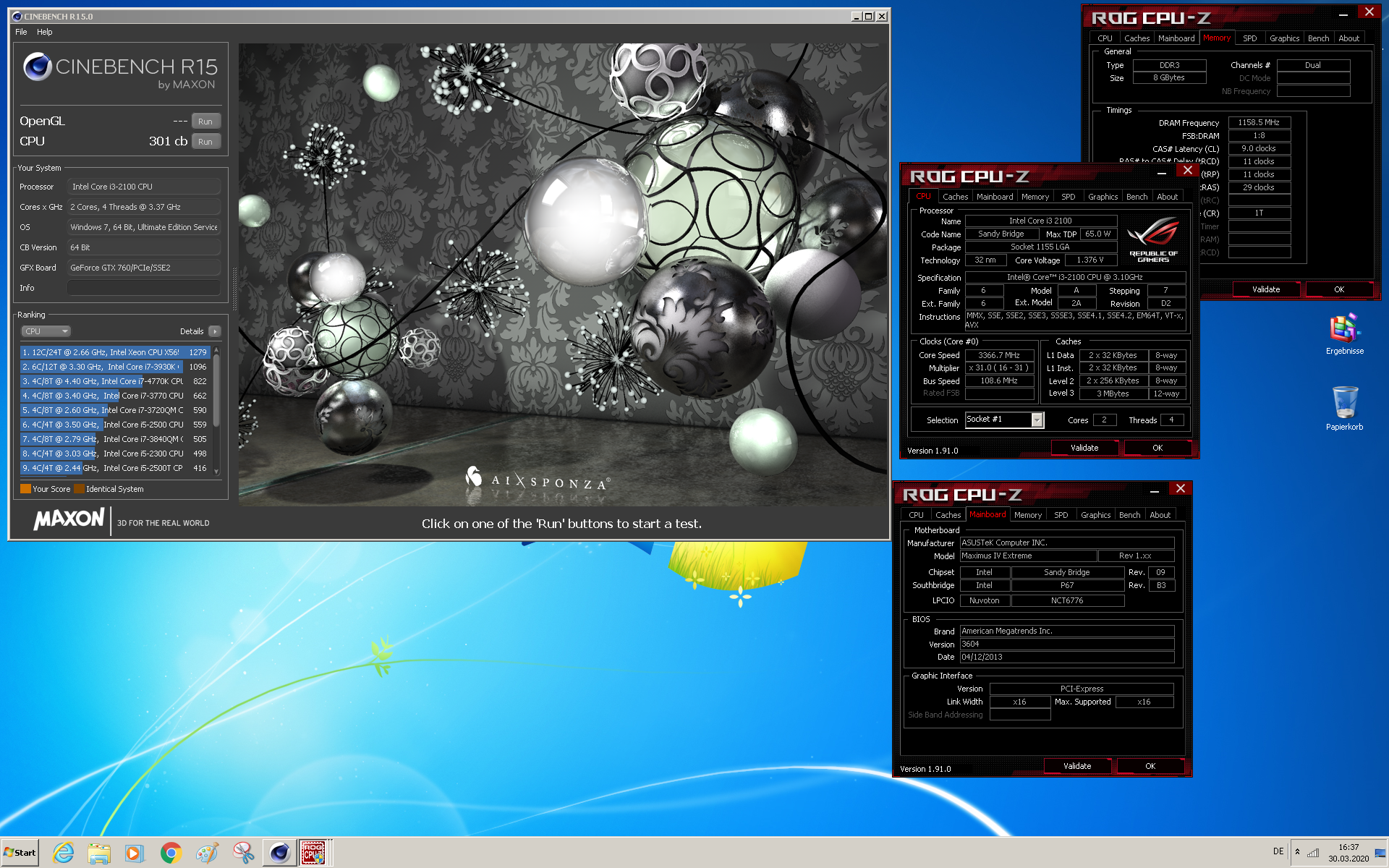This screenshot has height=868, width=1389.
Task: Switch to Caches tab in CPU window
Action: (x=955, y=197)
